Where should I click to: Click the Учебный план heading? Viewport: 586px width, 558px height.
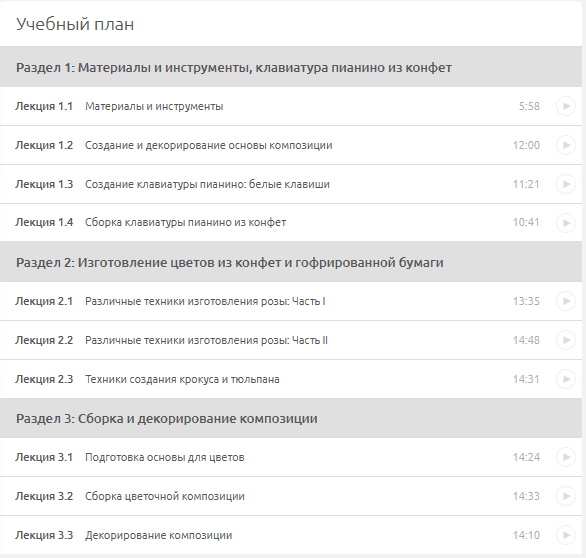[75, 24]
